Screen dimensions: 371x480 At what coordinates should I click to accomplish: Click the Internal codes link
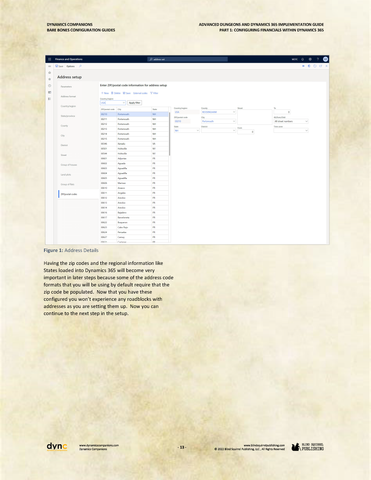click(140, 93)
